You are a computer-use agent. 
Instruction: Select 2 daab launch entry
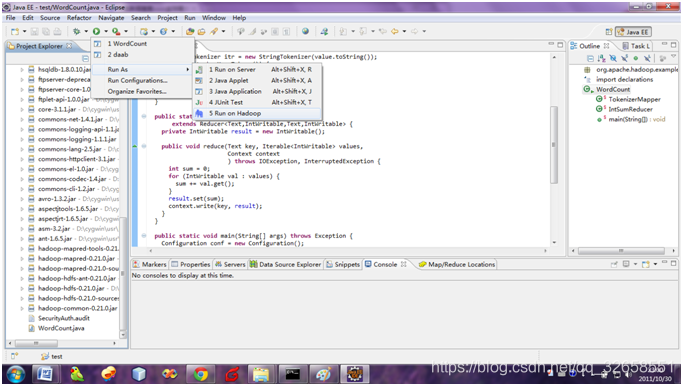click(x=142, y=54)
